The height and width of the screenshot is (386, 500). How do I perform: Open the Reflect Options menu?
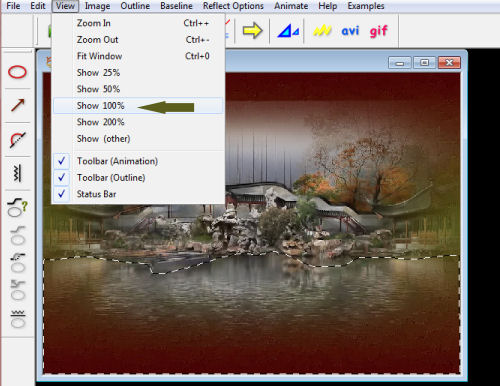tap(233, 6)
